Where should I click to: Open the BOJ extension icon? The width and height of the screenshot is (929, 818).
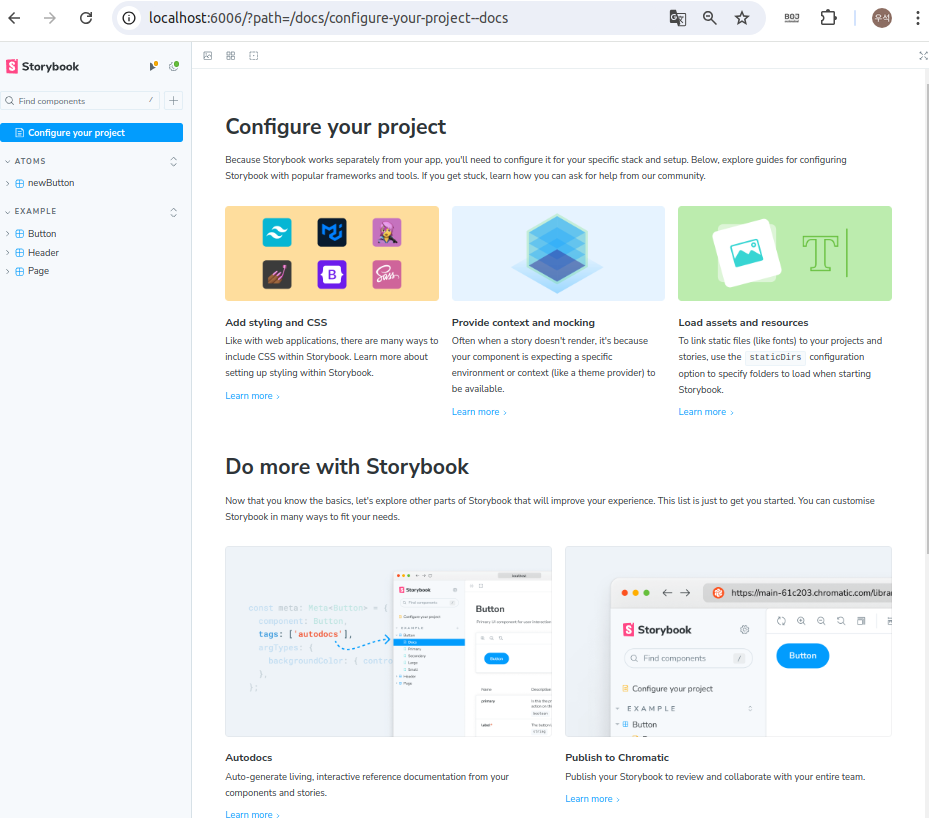792,18
